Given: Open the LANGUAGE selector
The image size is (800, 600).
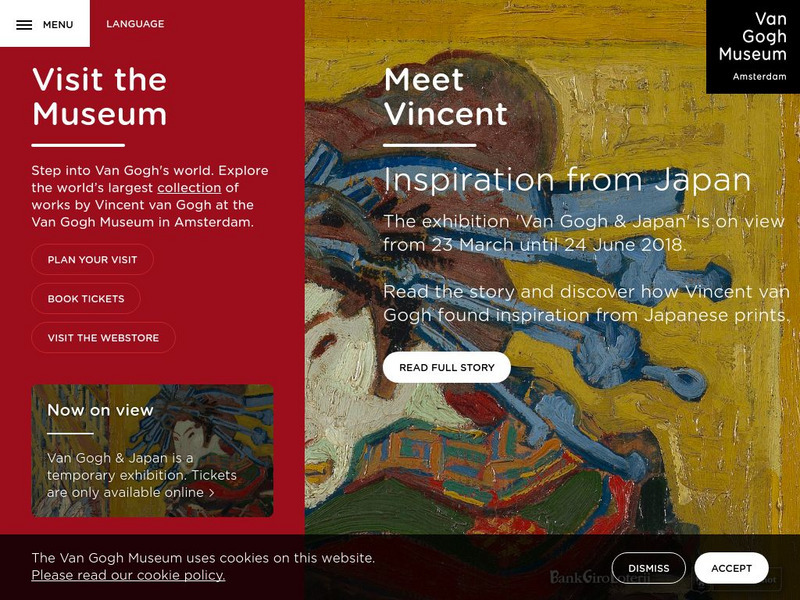Looking at the screenshot, I should pos(136,23).
